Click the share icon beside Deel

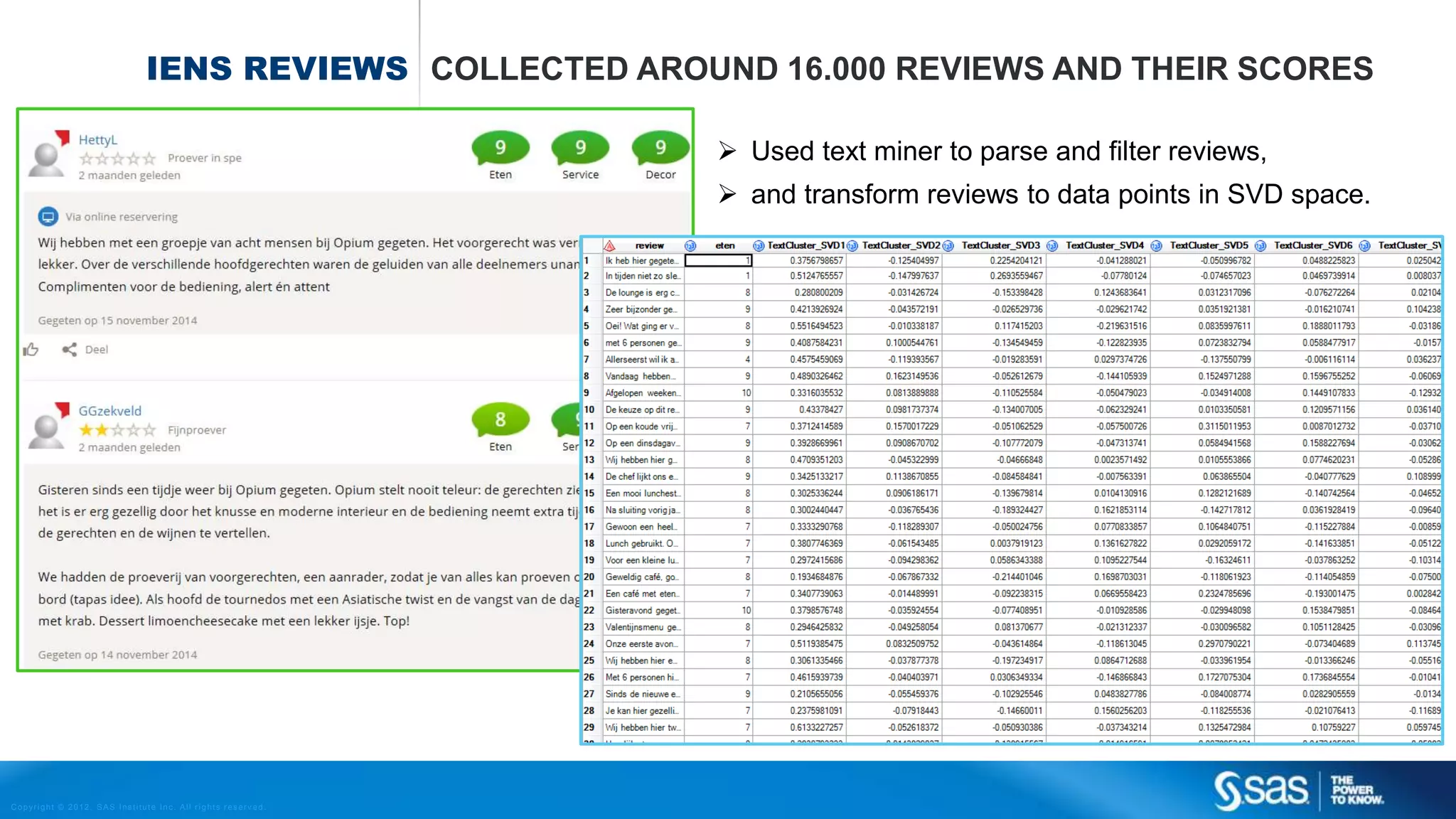coord(69,349)
